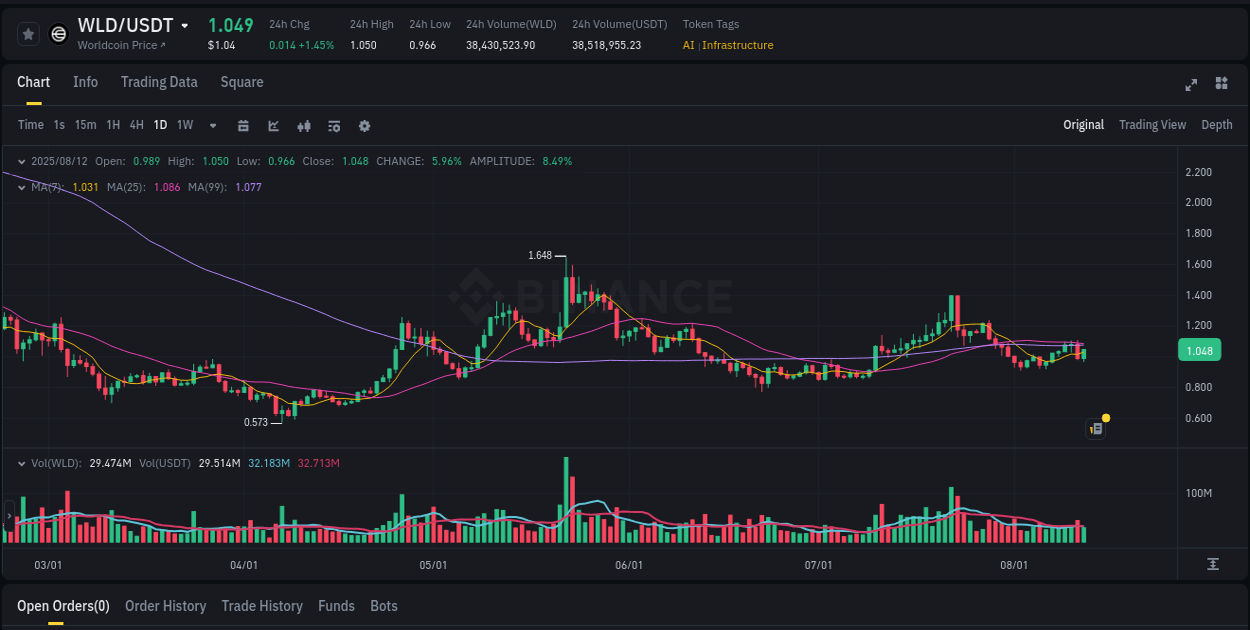The height and width of the screenshot is (630, 1250).
Task: Favorite WLD/USDT with the star icon
Action: coord(28,33)
